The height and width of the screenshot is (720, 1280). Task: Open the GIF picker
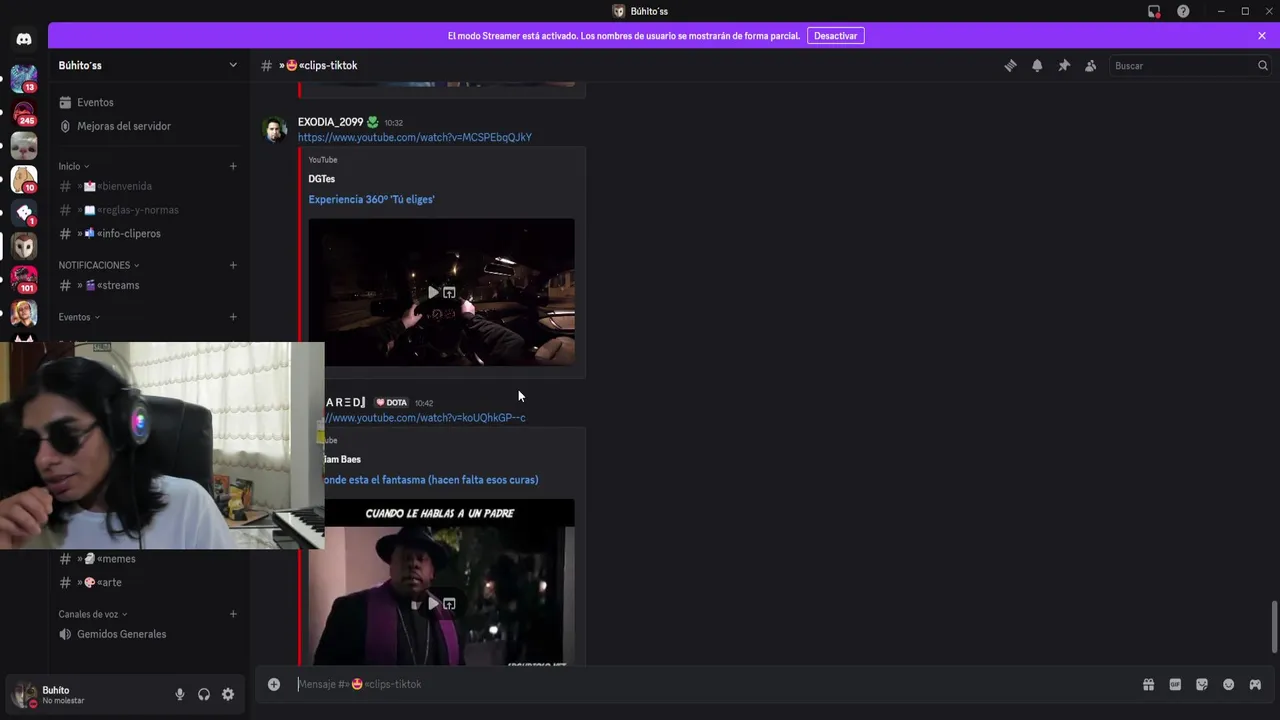click(1175, 685)
